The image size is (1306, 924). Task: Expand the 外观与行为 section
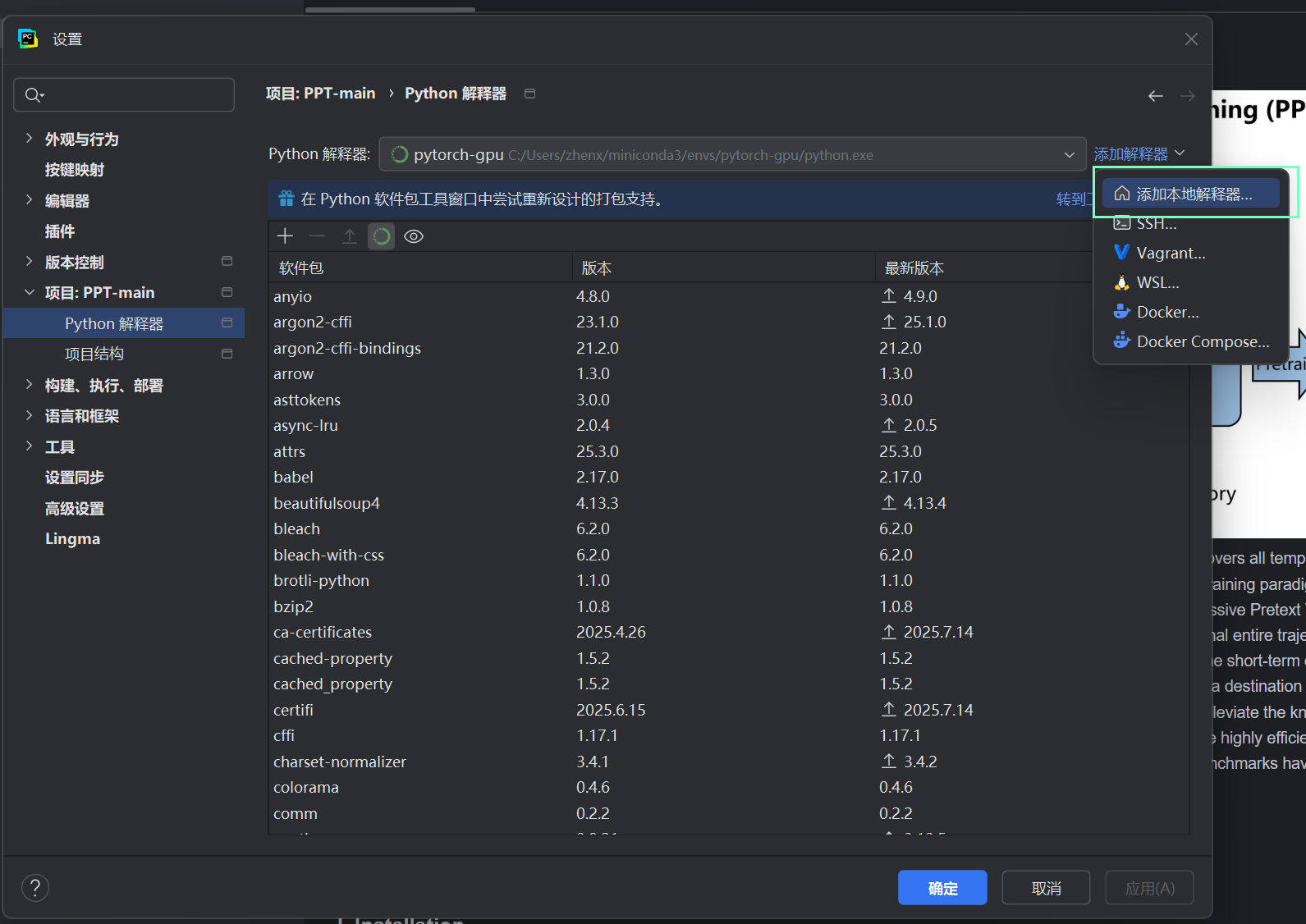(x=30, y=138)
